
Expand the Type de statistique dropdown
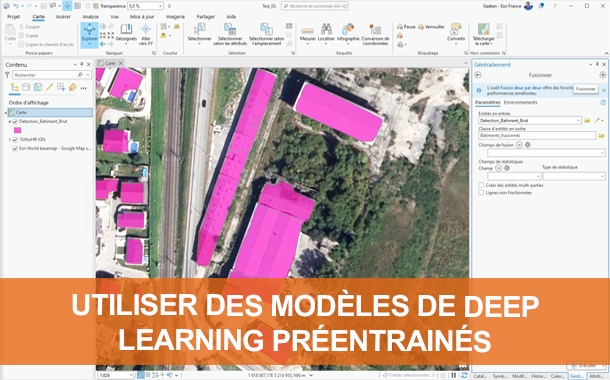coord(574,176)
